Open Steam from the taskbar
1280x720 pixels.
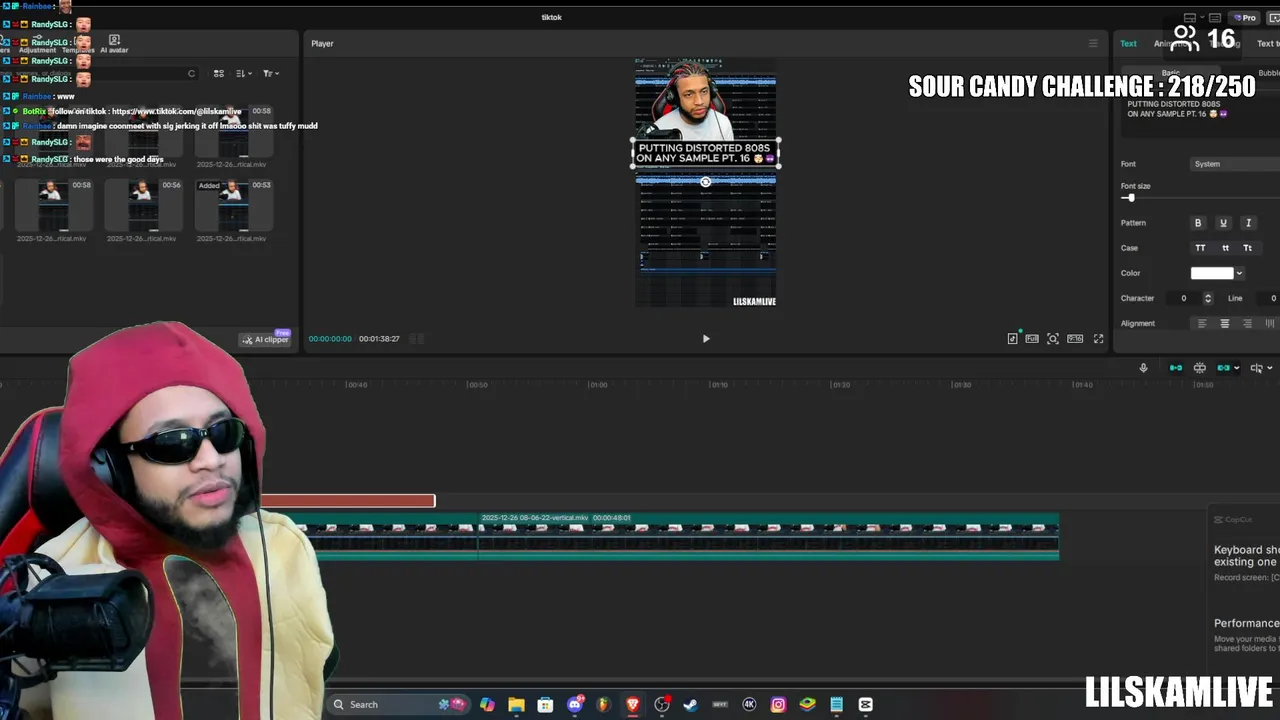[690, 705]
